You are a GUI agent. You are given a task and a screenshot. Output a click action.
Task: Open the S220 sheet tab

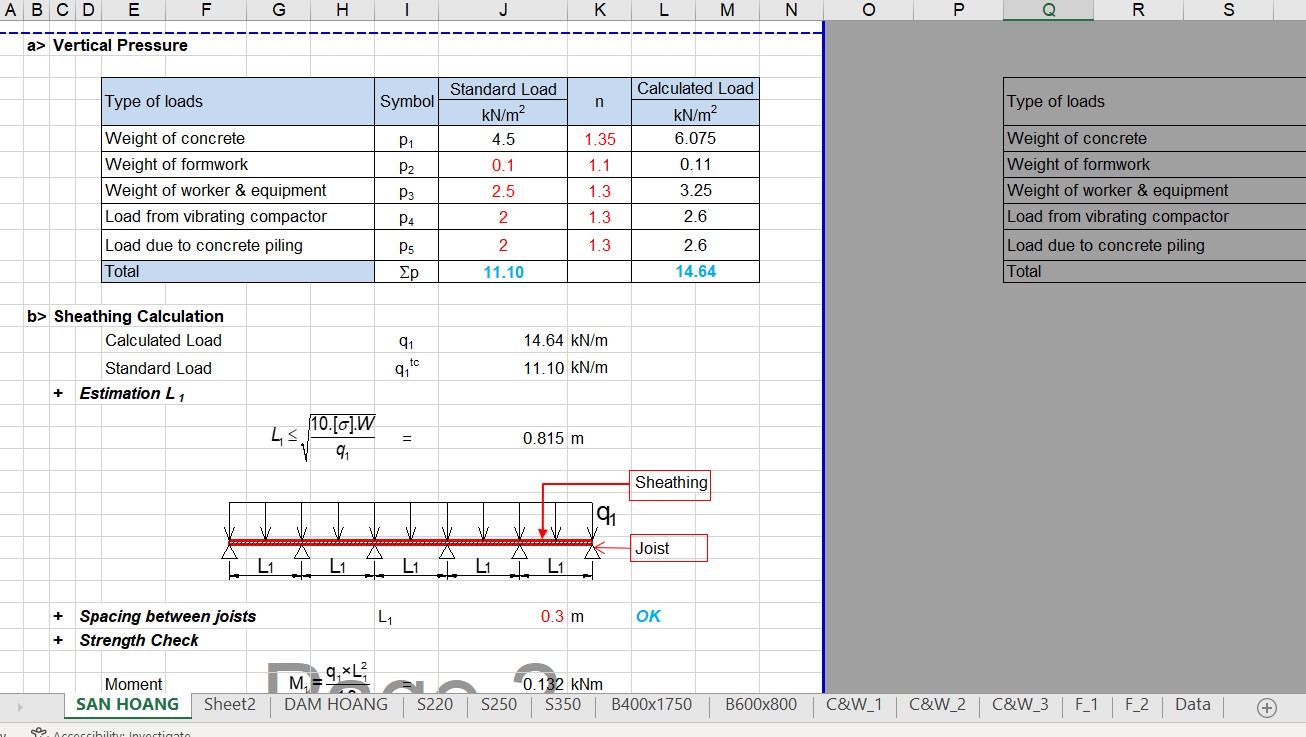tap(435, 704)
